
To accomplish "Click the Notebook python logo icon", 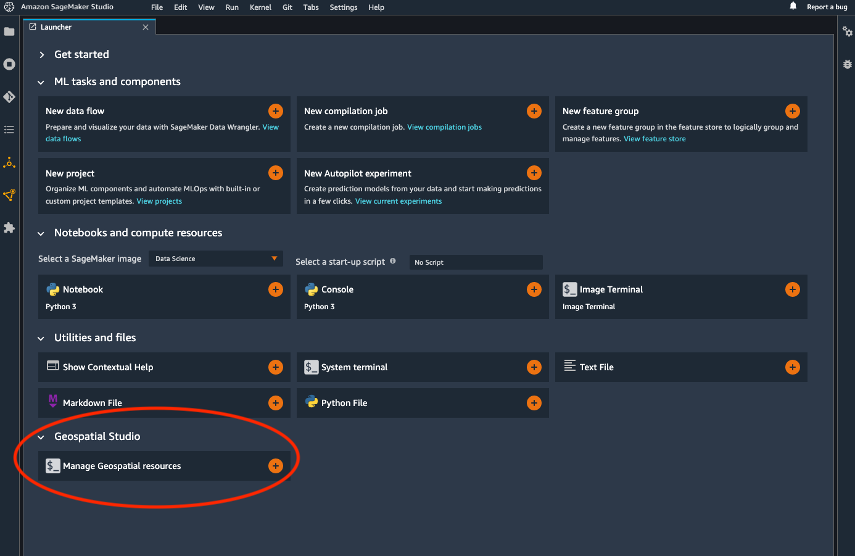I will pyautogui.click(x=53, y=289).
